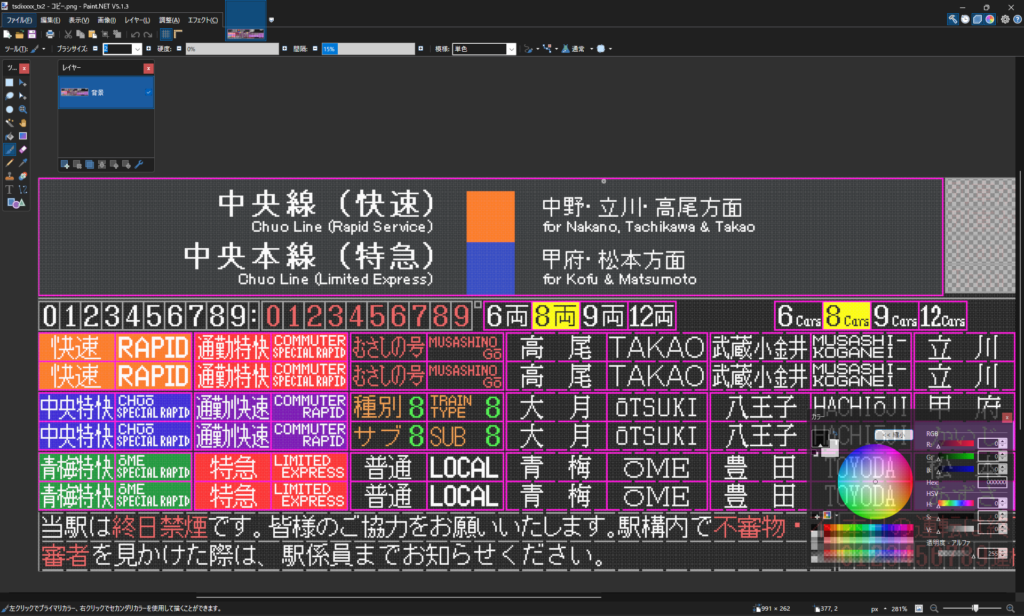Open layer properties wrench icon
1024x616 pixels.
(x=139, y=164)
